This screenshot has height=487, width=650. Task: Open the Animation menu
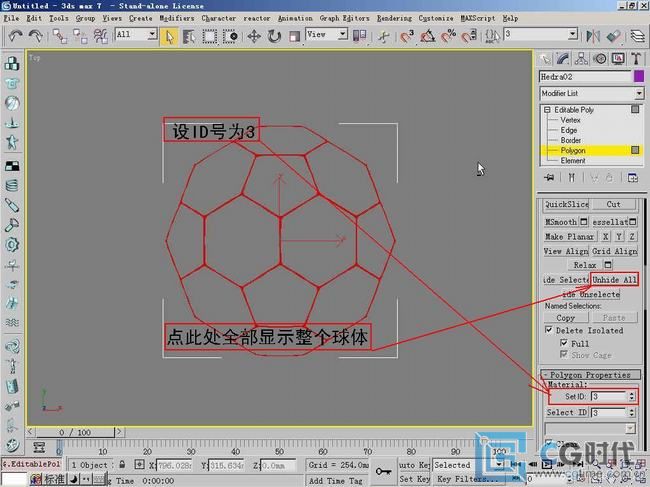pos(295,18)
